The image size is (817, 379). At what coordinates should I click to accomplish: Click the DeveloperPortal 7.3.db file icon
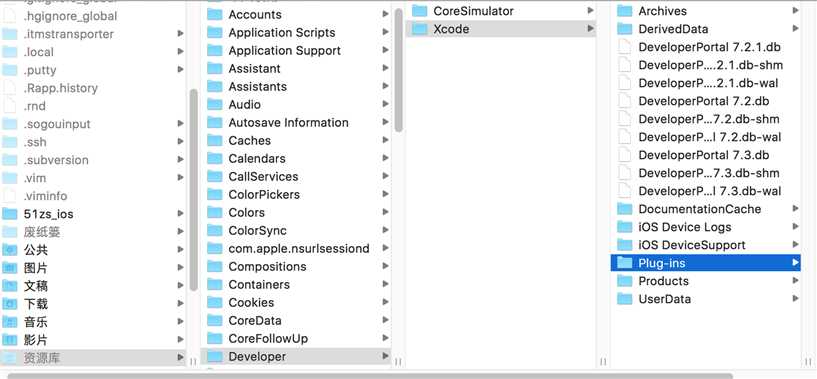[x=624, y=155]
